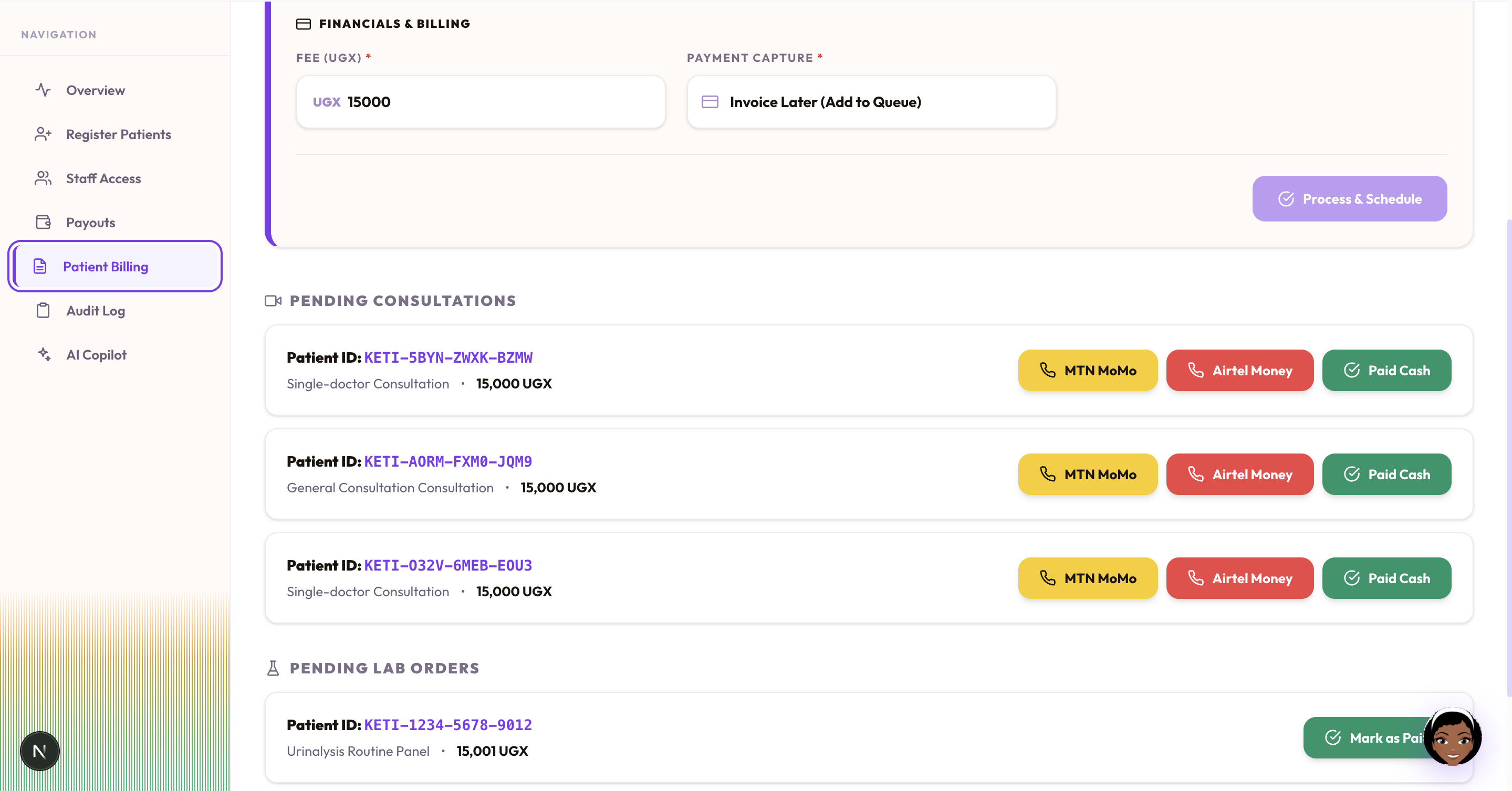Screen dimensions: 1512x791
Task: Launch AI Copilot from sidebar
Action: 115,354
